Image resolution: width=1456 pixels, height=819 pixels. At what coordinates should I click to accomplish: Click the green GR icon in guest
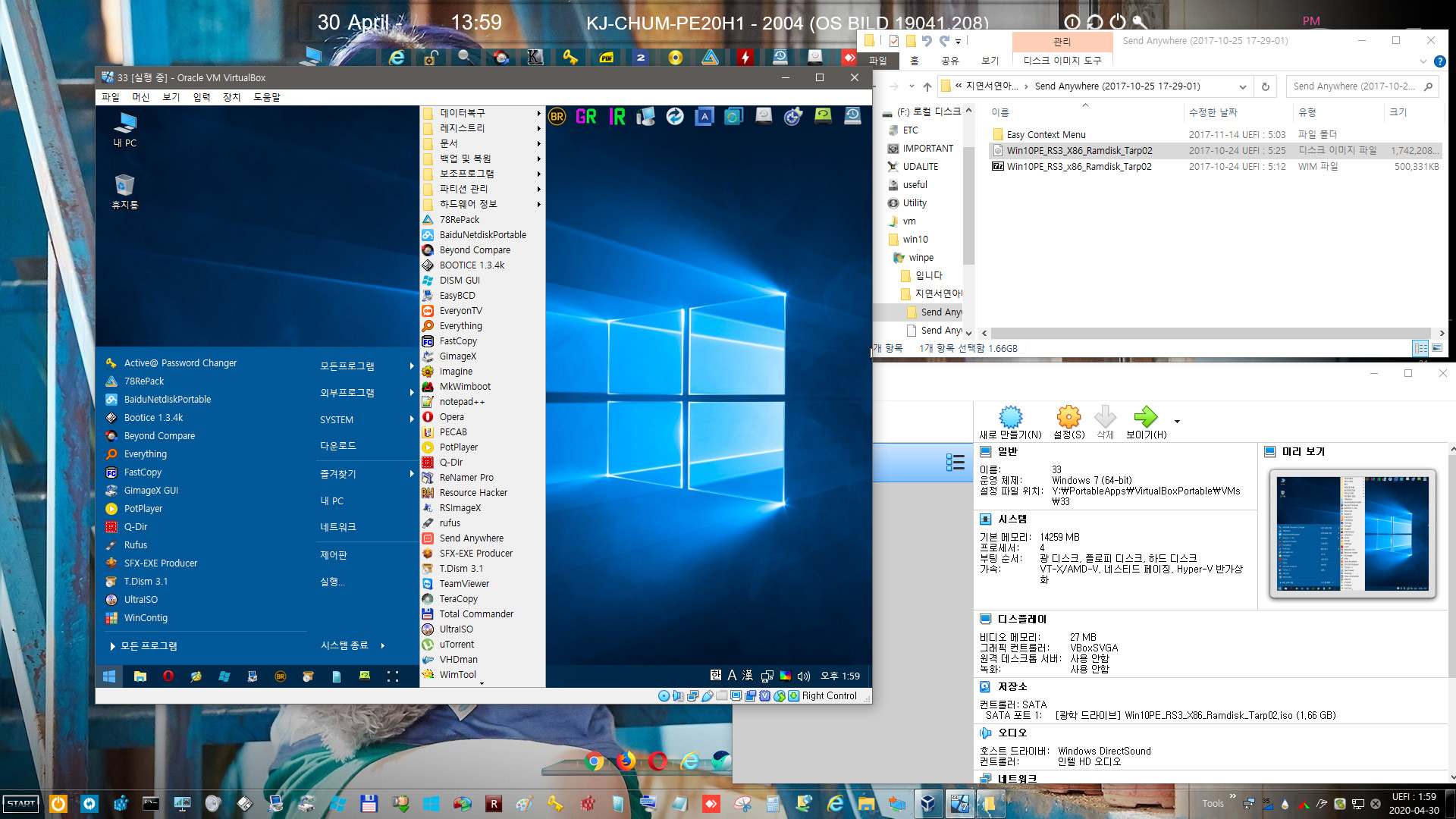click(x=586, y=117)
